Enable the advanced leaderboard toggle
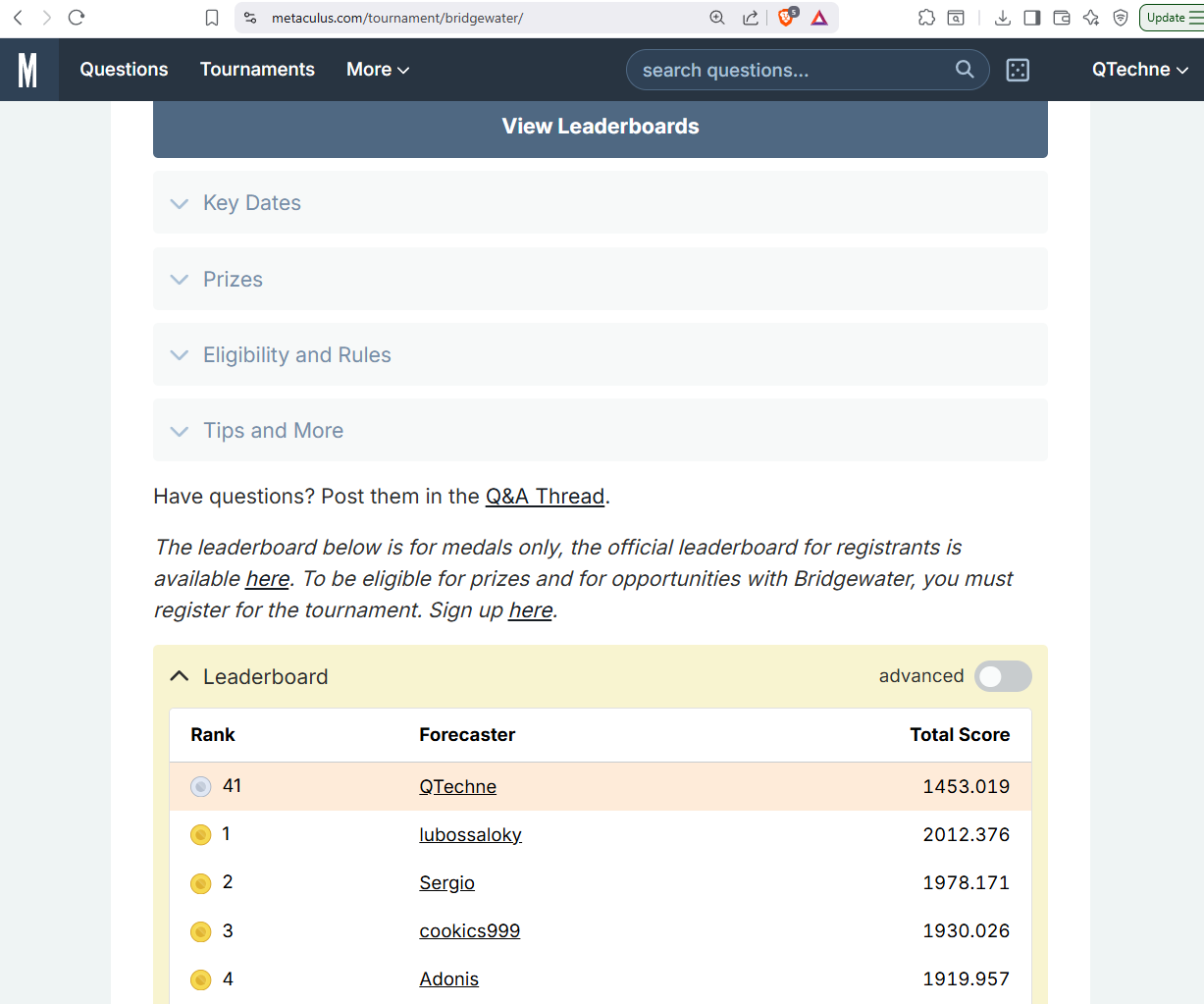The height and width of the screenshot is (1004, 1204). point(1003,676)
